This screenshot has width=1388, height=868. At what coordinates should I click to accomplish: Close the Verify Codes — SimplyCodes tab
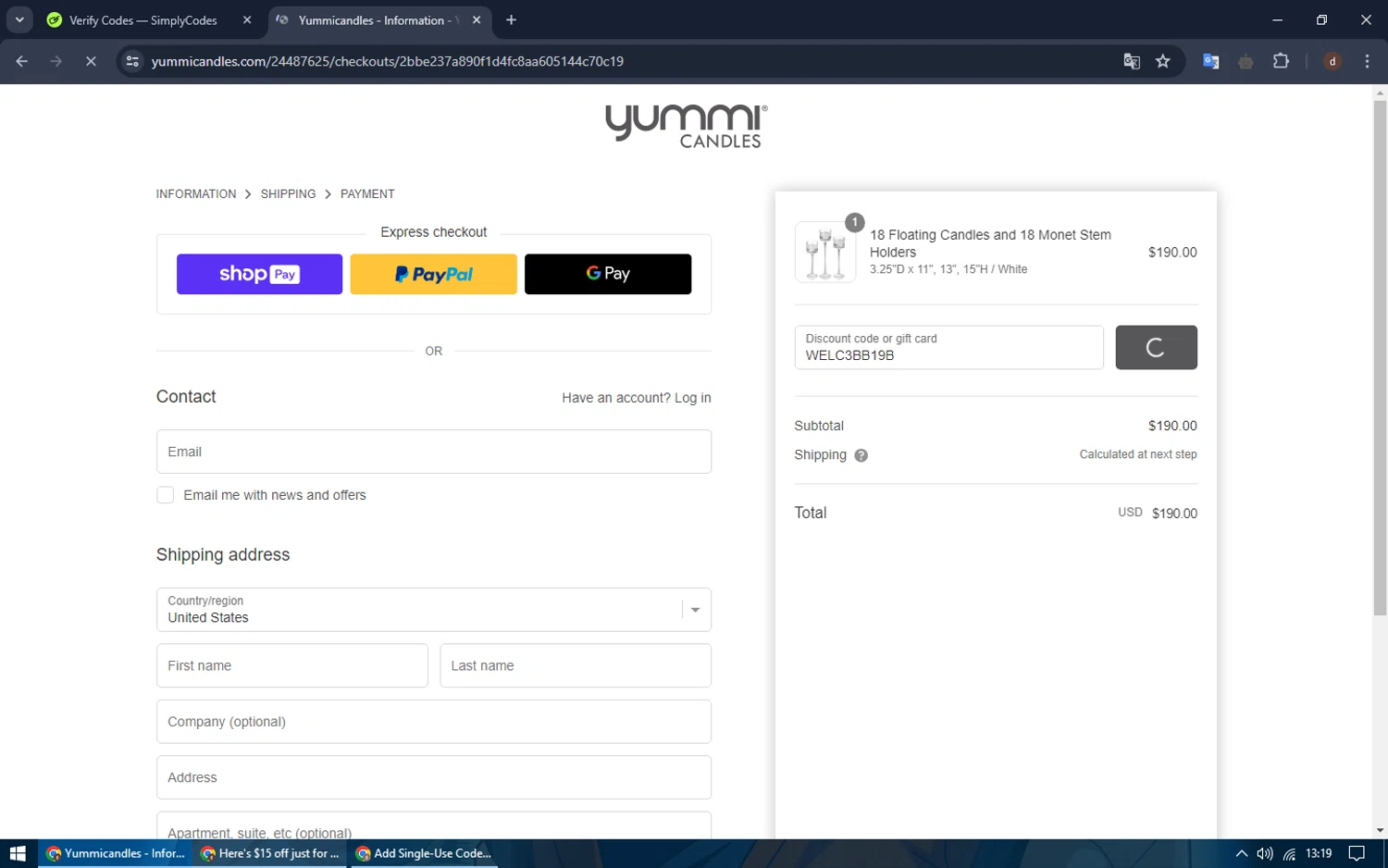pyautogui.click(x=247, y=19)
